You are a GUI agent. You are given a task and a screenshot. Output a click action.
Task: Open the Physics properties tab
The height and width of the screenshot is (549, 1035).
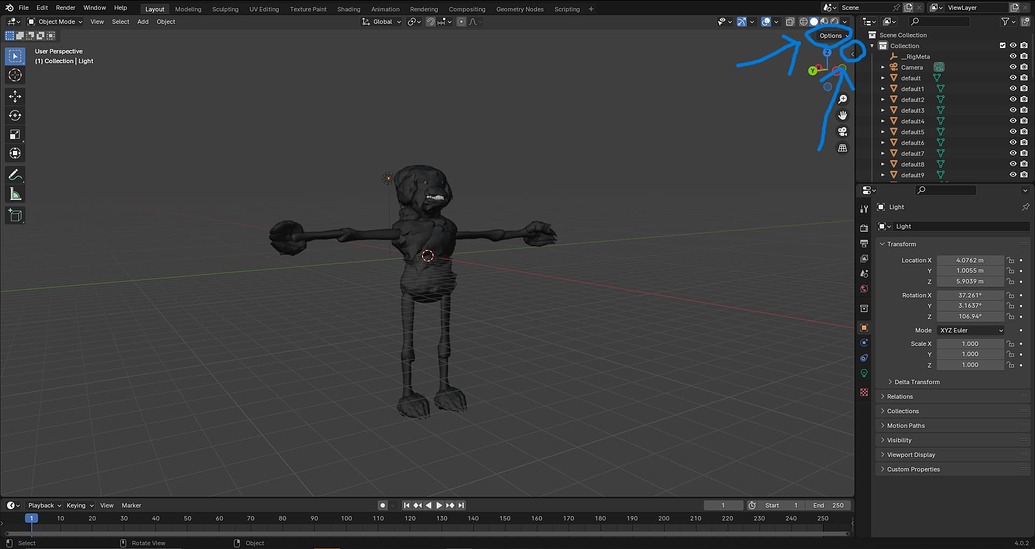tap(864, 342)
